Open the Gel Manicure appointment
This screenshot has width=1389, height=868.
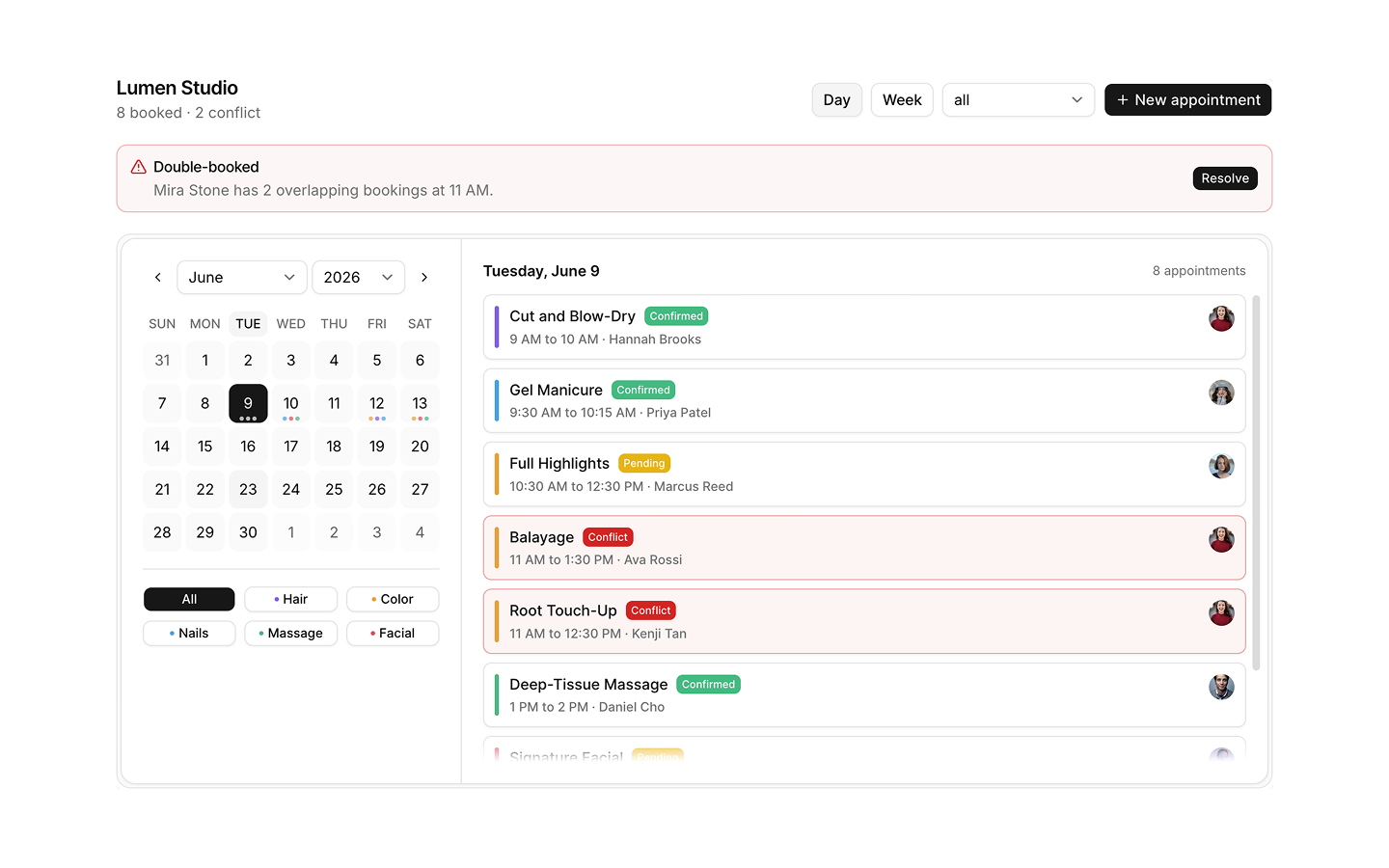[864, 400]
